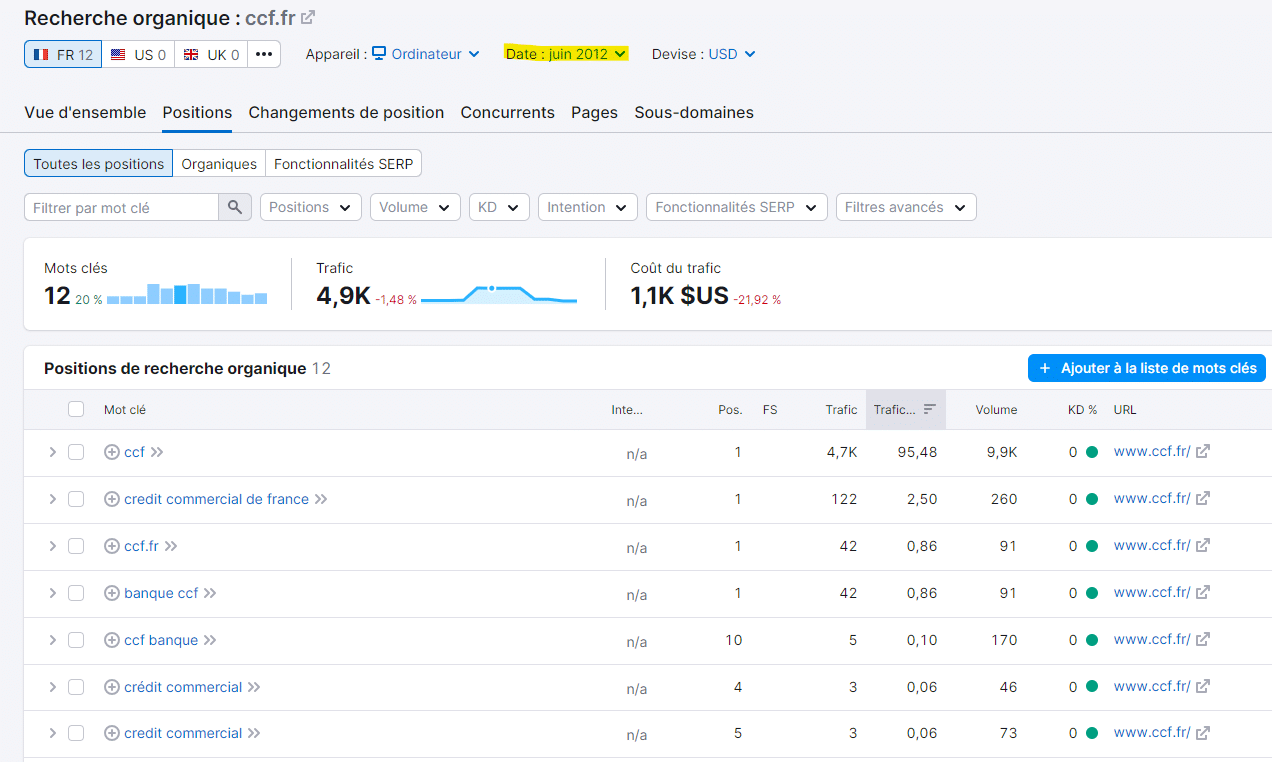The width and height of the screenshot is (1272, 762).
Task: Open external link icon for banque ccf URL
Action: pos(1203,593)
